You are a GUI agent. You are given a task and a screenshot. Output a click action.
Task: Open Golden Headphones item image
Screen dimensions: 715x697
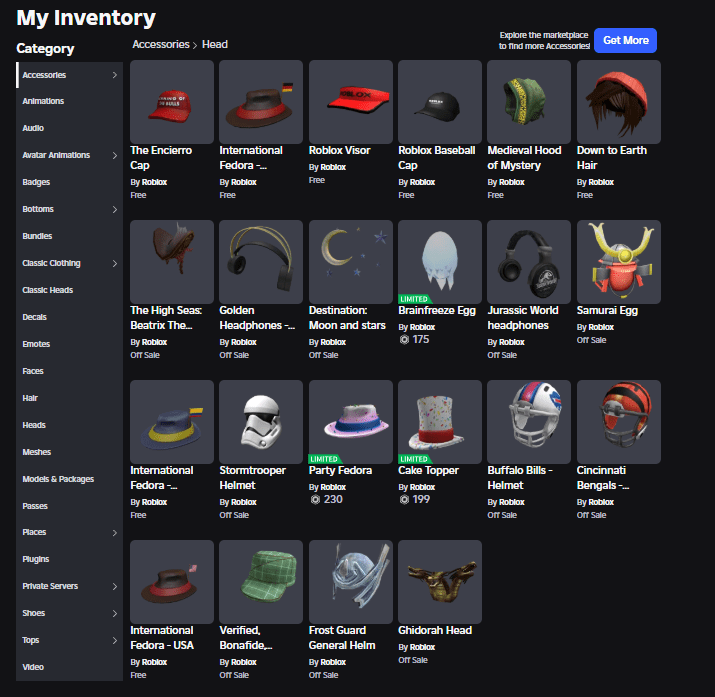click(x=261, y=262)
